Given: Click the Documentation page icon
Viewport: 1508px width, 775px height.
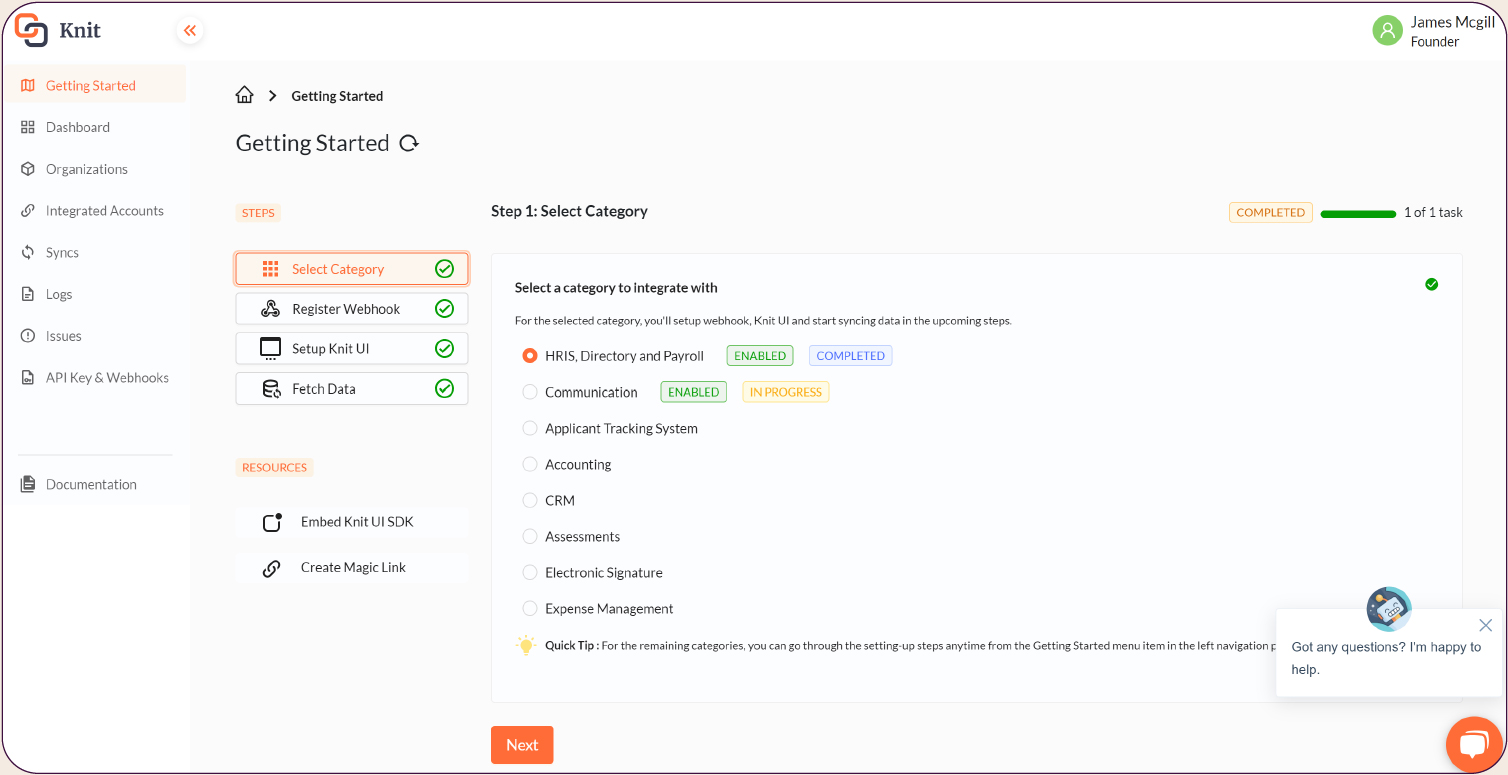Looking at the screenshot, I should (x=28, y=484).
